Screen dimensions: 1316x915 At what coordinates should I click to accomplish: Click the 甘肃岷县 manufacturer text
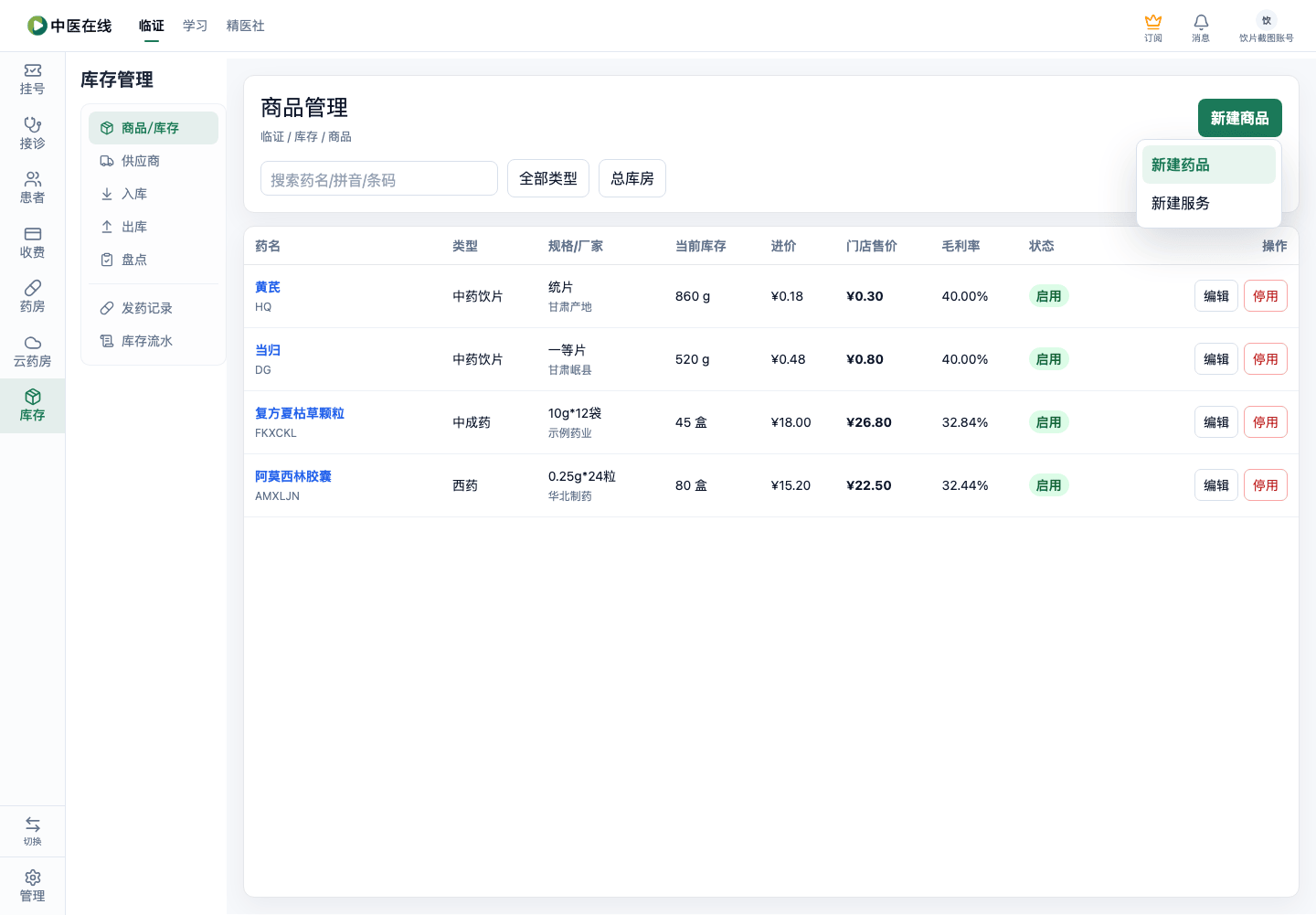coord(570,370)
